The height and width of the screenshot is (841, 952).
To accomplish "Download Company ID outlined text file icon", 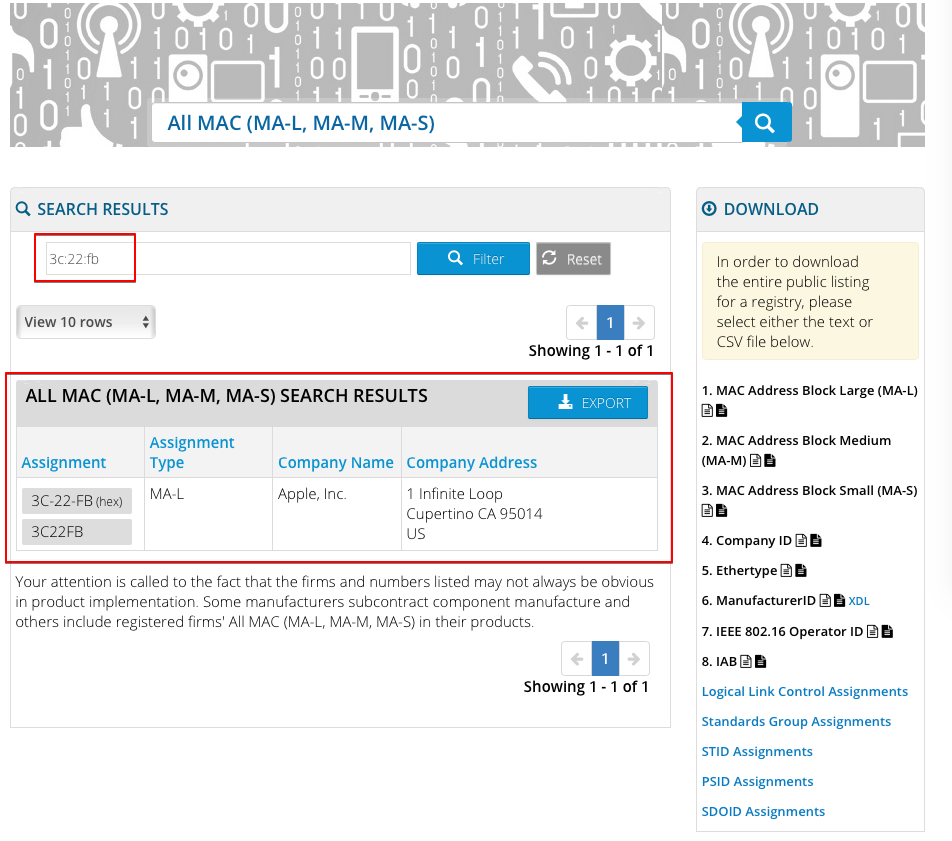I will click(x=801, y=540).
